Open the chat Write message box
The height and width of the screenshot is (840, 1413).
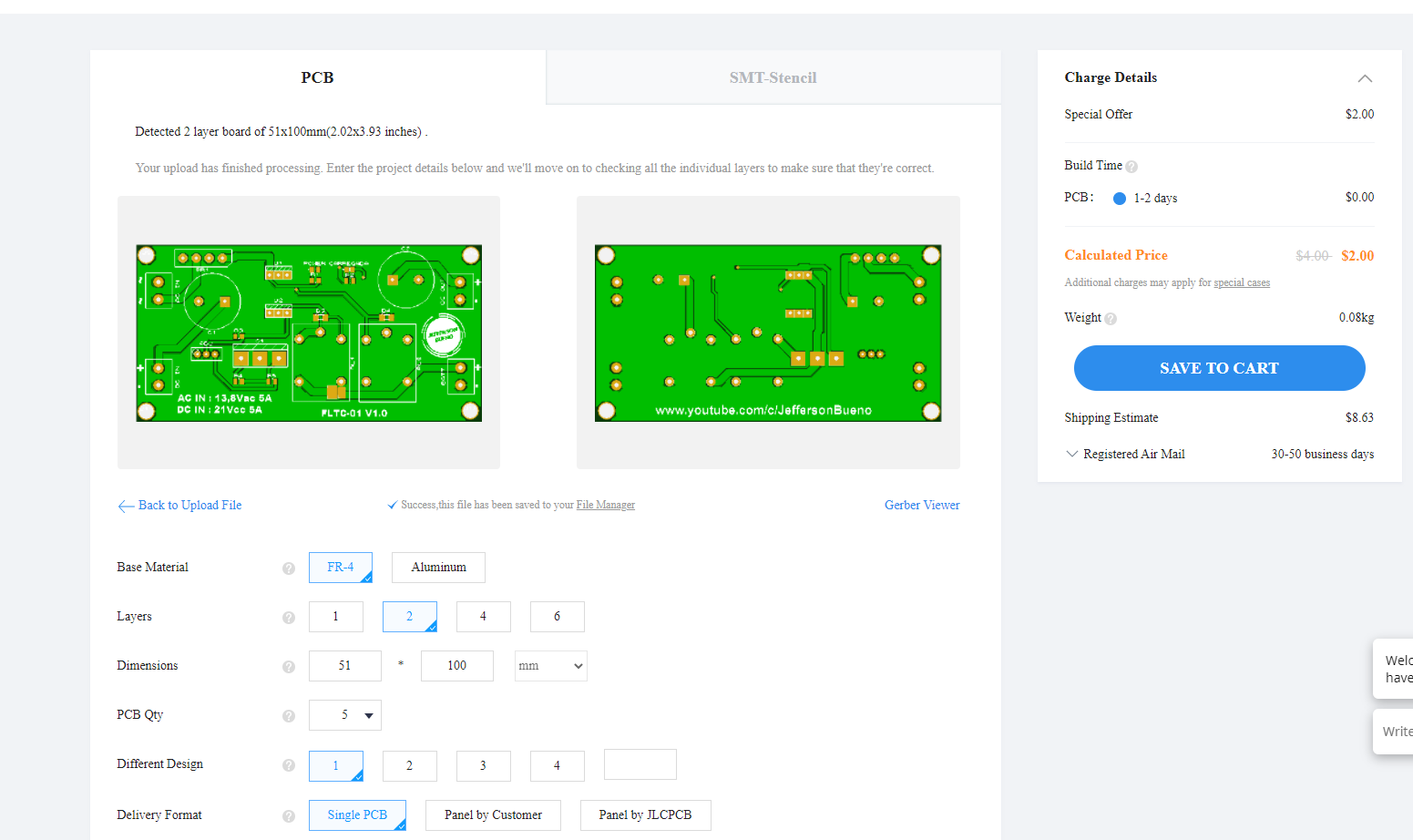coord(1394,732)
